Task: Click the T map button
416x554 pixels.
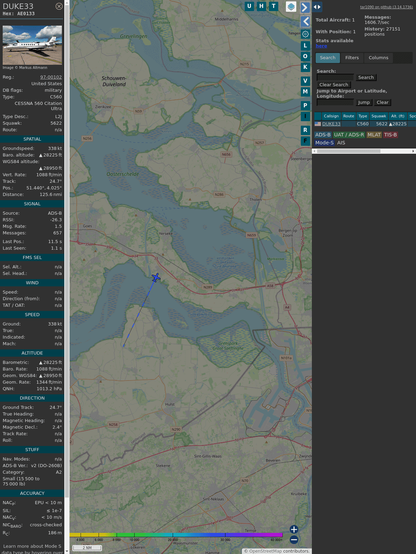Action: pyautogui.click(x=273, y=6)
